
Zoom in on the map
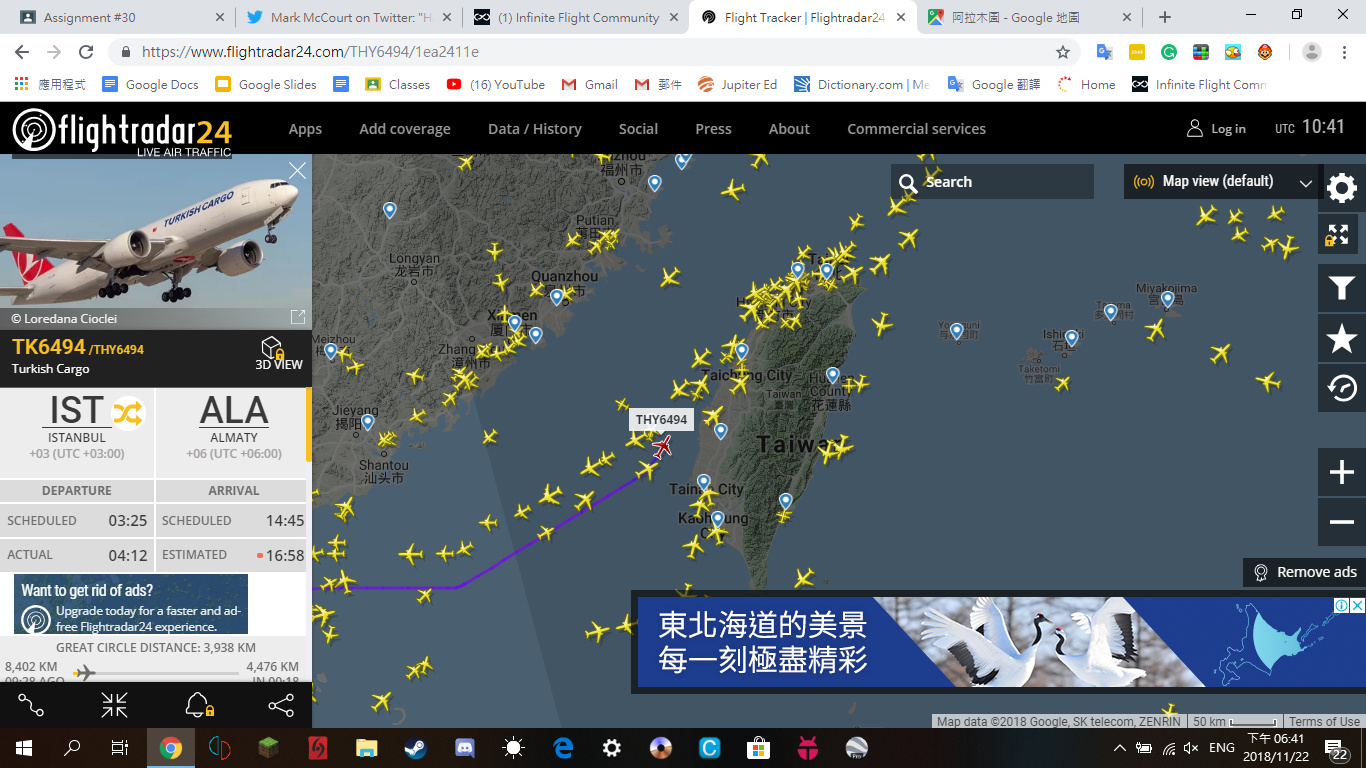click(1341, 472)
